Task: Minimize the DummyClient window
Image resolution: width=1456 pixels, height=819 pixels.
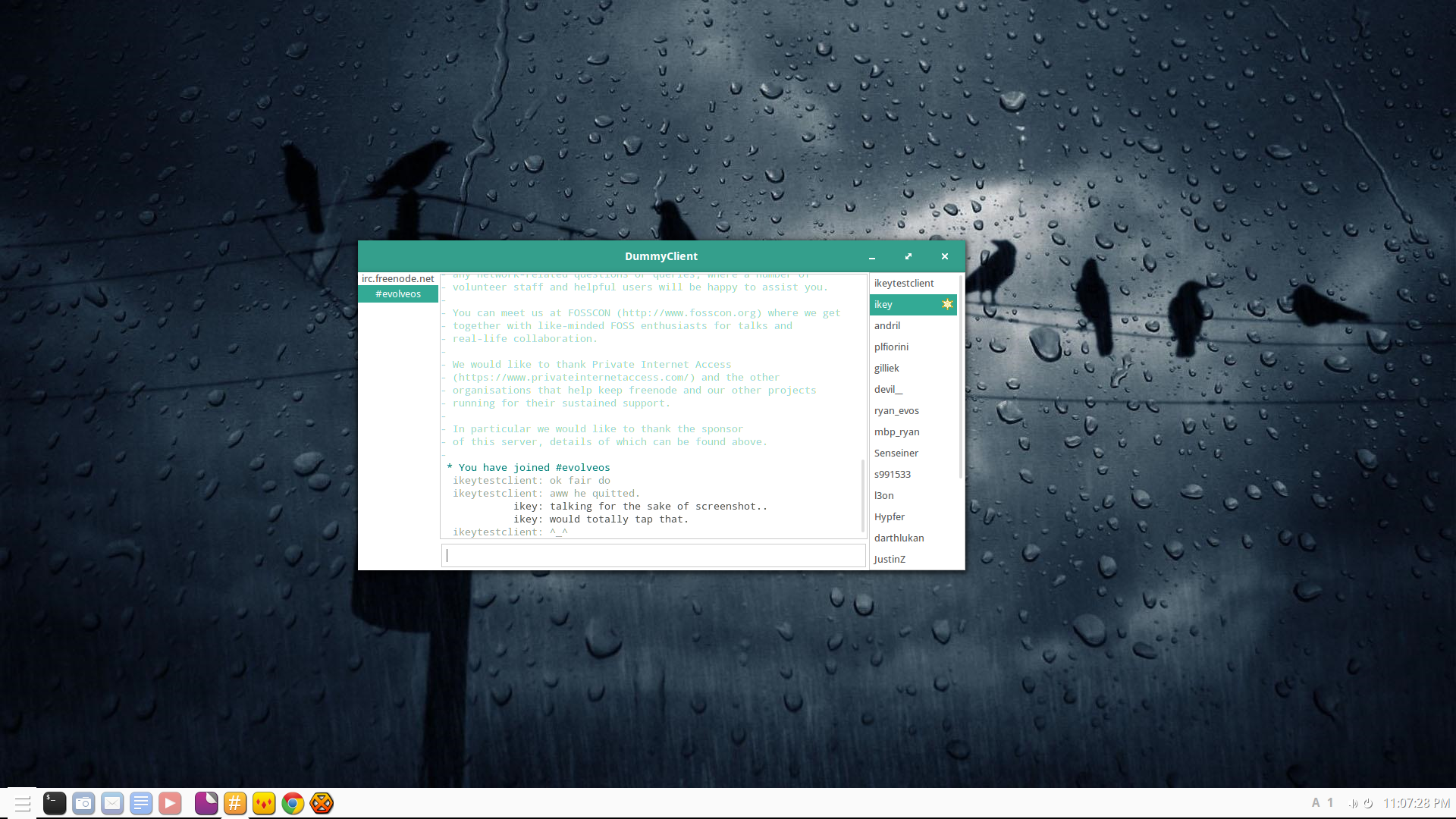Action: point(872,257)
